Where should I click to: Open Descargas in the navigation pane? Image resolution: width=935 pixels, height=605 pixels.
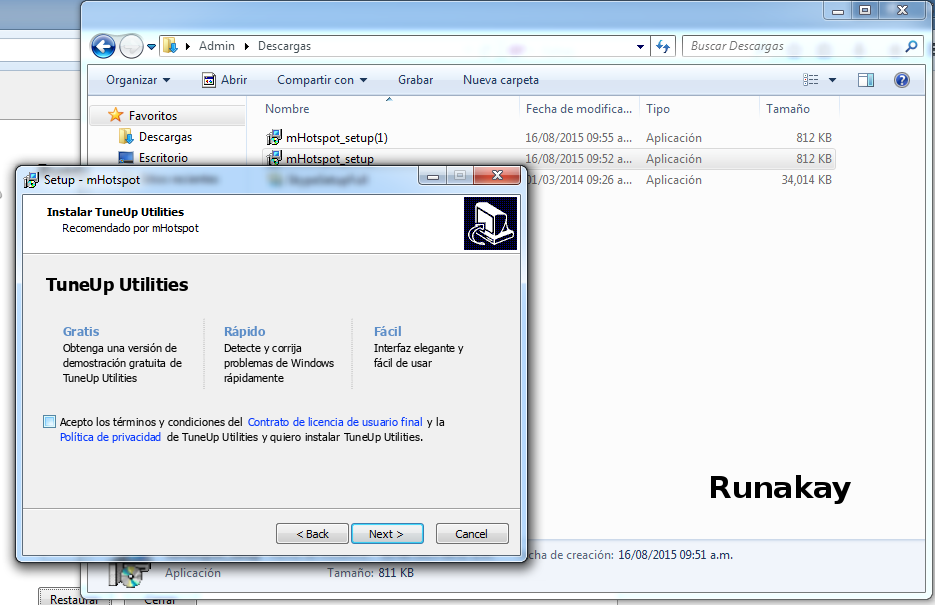(x=165, y=137)
